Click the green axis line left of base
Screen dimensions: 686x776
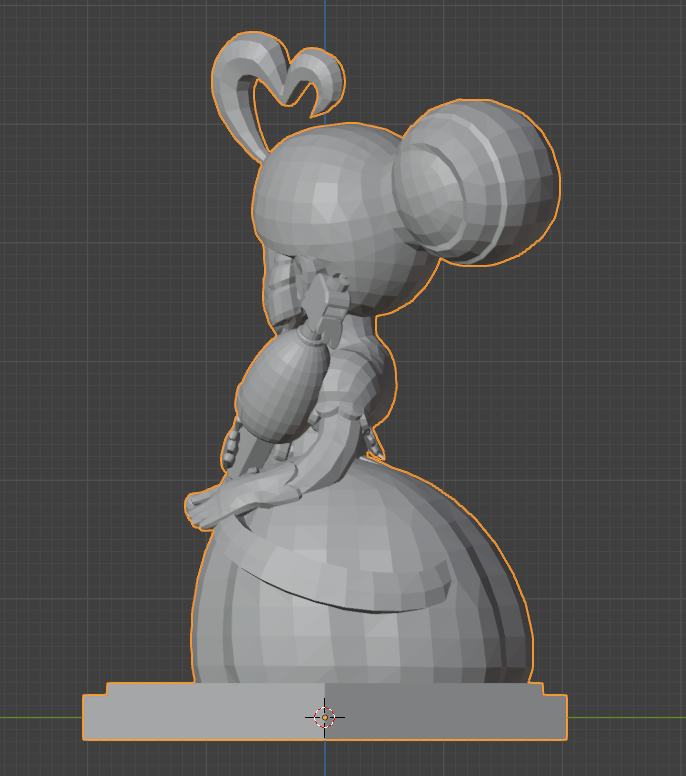(x=40, y=717)
